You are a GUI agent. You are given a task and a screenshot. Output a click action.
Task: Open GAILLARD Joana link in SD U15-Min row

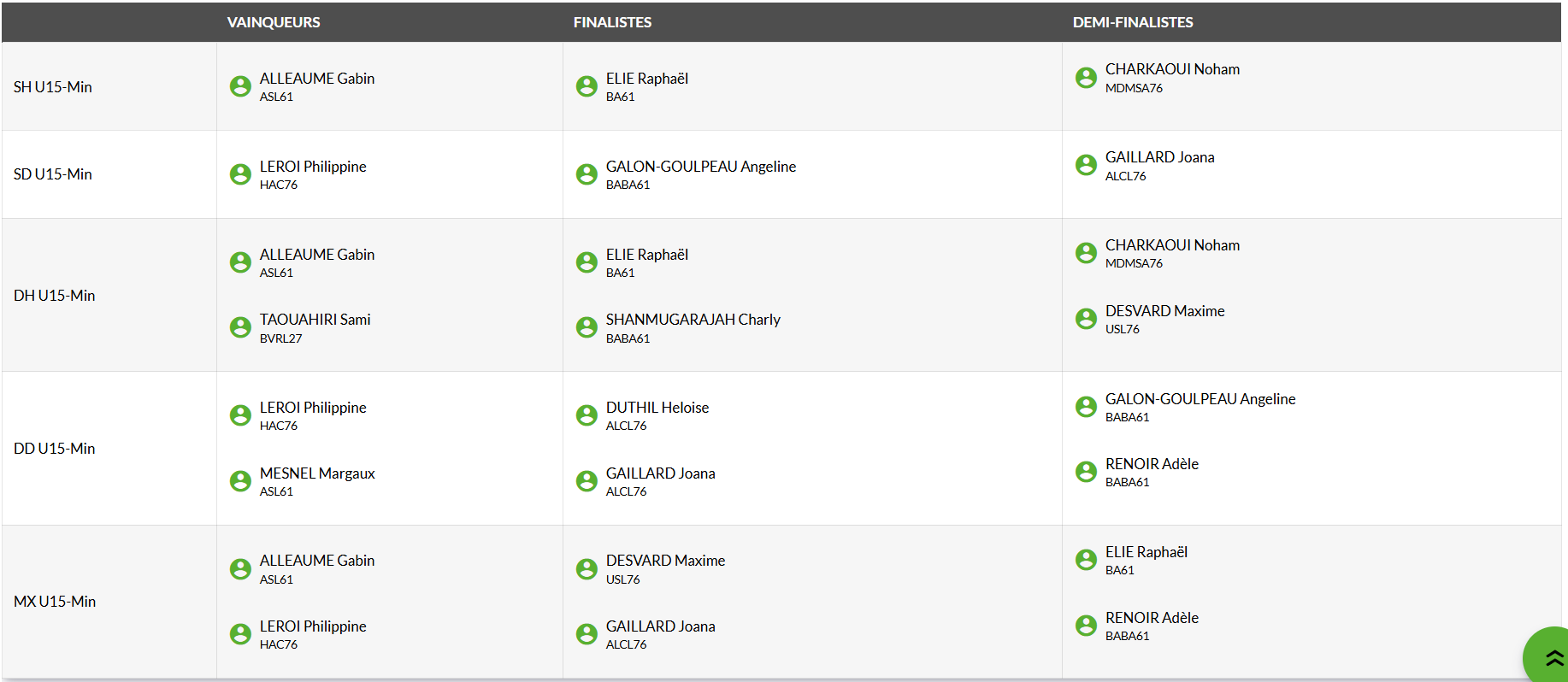1158,157
